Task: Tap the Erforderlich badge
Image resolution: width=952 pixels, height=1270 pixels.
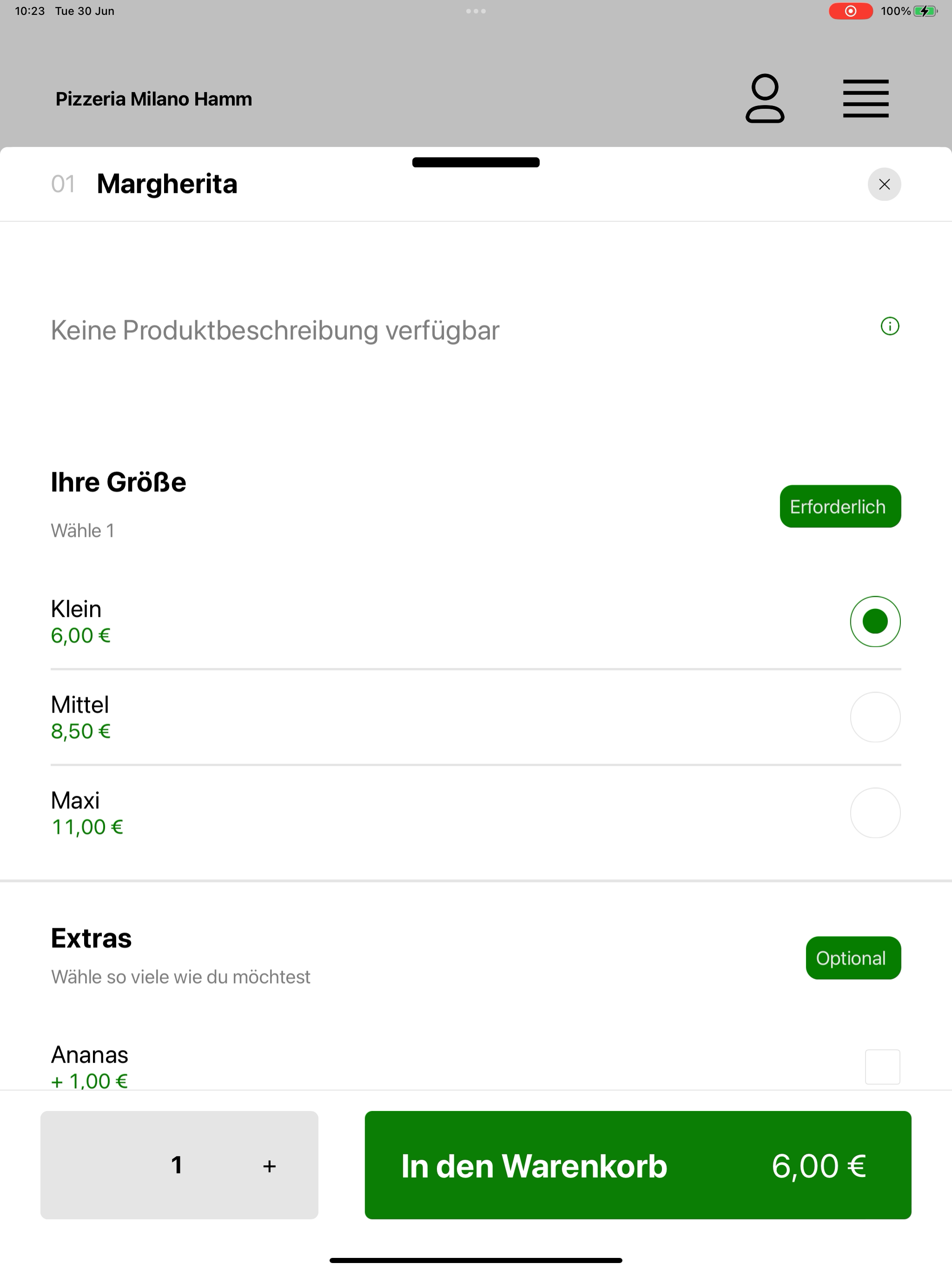Action: (x=840, y=506)
